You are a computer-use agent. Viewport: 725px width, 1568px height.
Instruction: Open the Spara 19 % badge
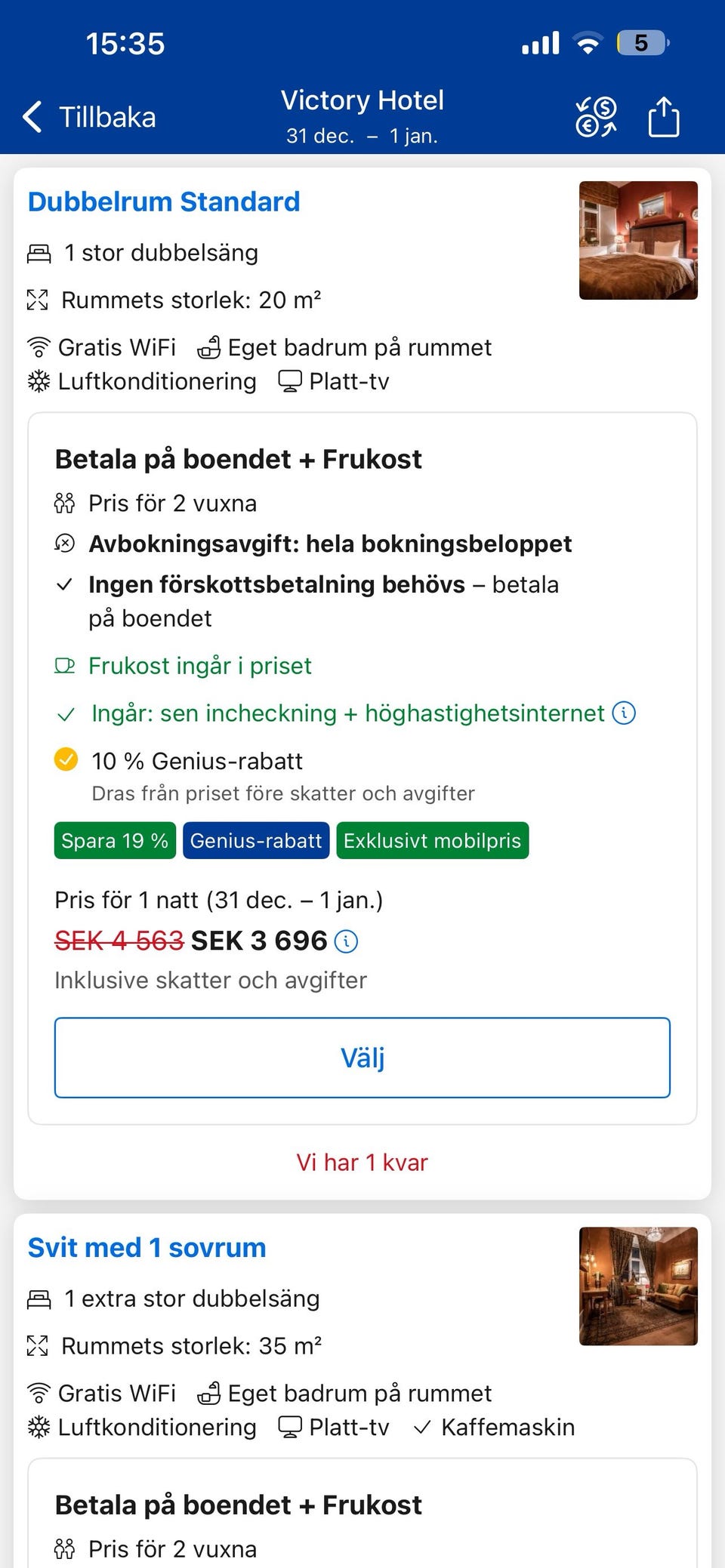114,840
